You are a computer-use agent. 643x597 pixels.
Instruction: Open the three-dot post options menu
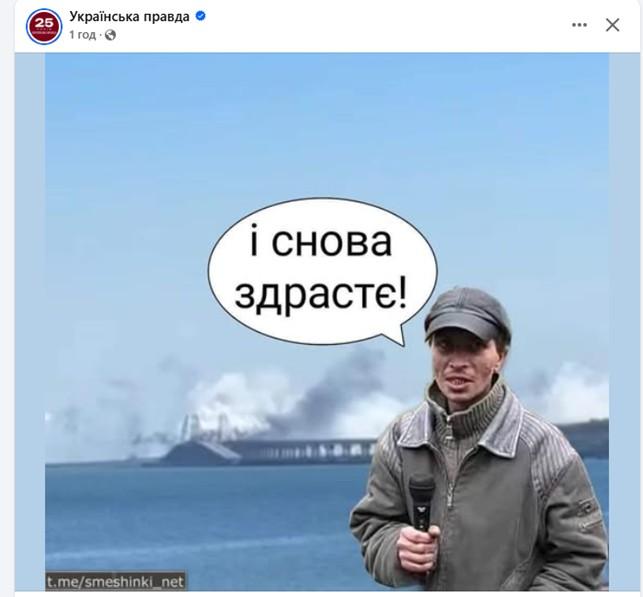point(579,25)
